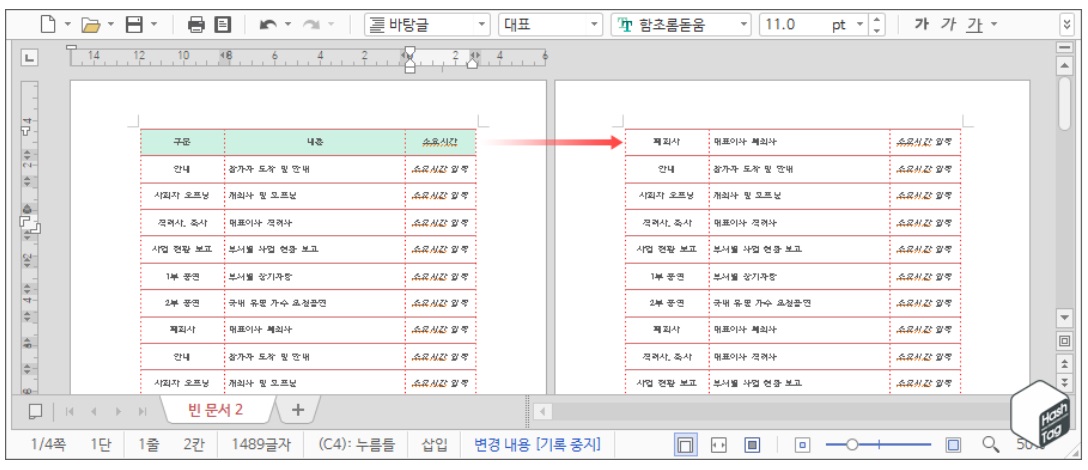Click the zoom out small page icon
The width and height of the screenshot is (1088, 470).
pyautogui.click(x=802, y=445)
